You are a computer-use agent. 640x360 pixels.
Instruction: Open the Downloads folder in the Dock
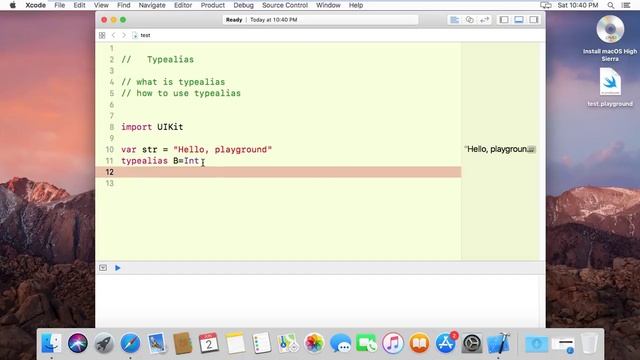coord(537,344)
